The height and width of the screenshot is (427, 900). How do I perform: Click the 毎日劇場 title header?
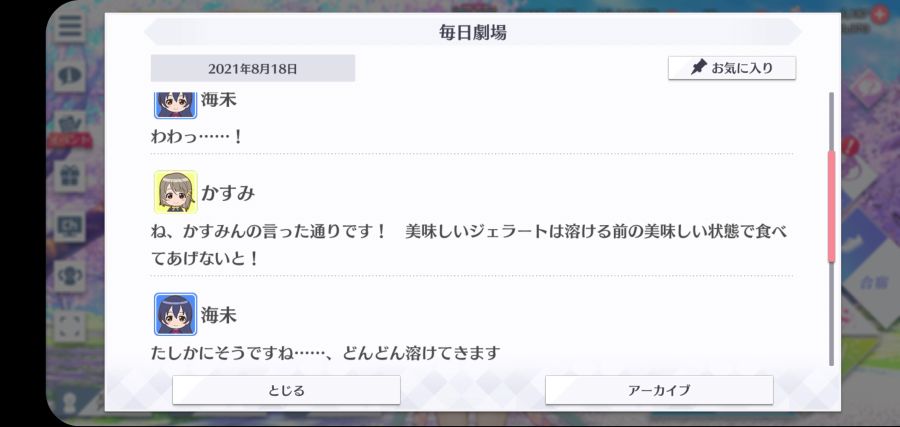[473, 33]
